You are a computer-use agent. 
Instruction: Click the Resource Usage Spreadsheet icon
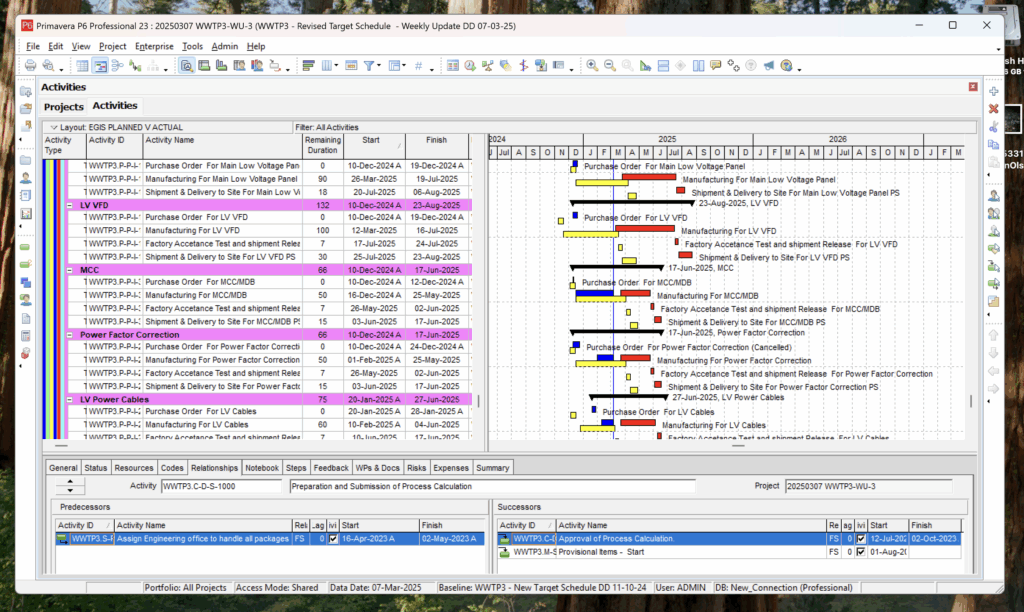click(x=239, y=65)
